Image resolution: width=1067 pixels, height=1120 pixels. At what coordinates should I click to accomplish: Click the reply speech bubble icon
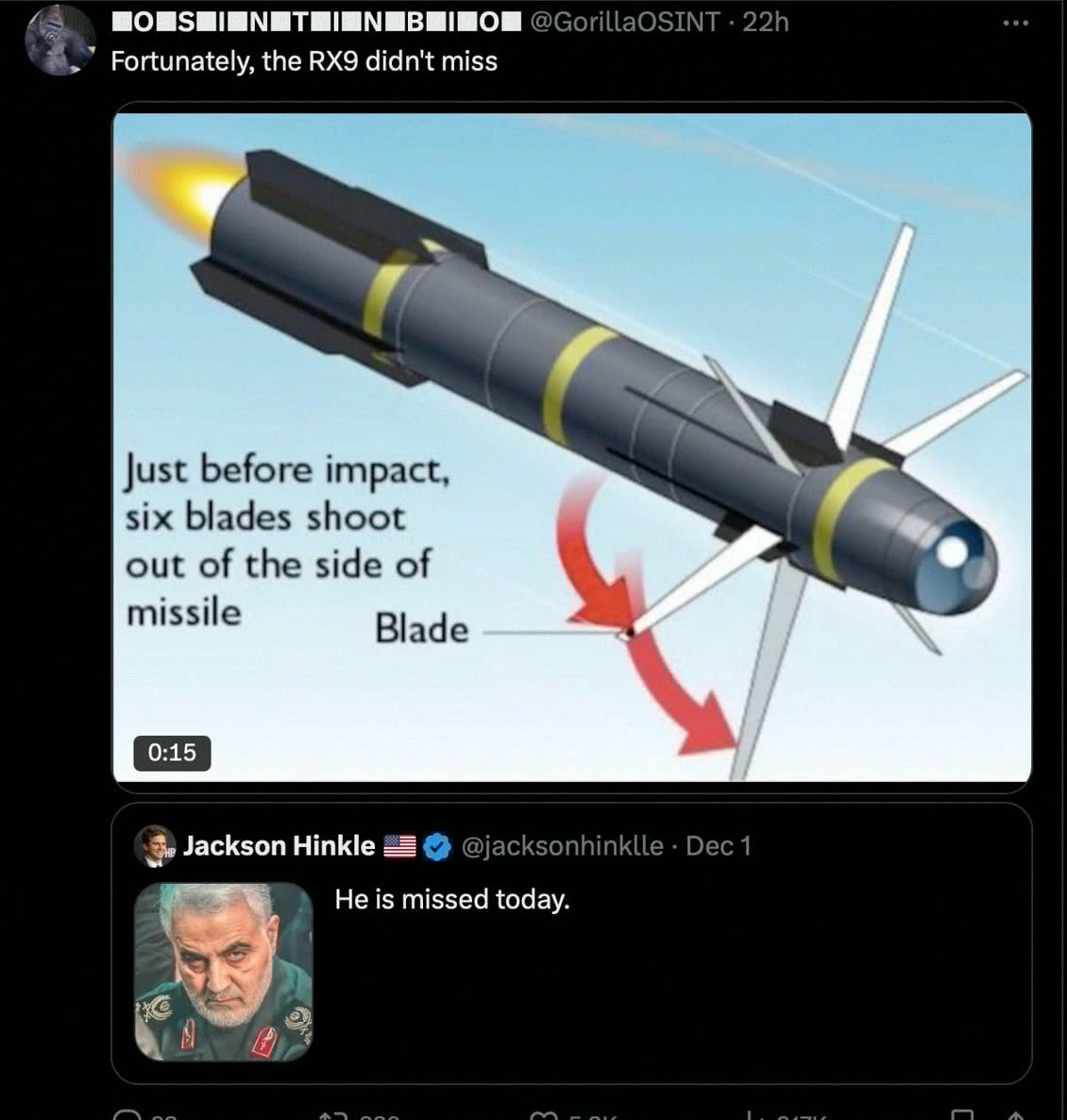pos(127,1115)
